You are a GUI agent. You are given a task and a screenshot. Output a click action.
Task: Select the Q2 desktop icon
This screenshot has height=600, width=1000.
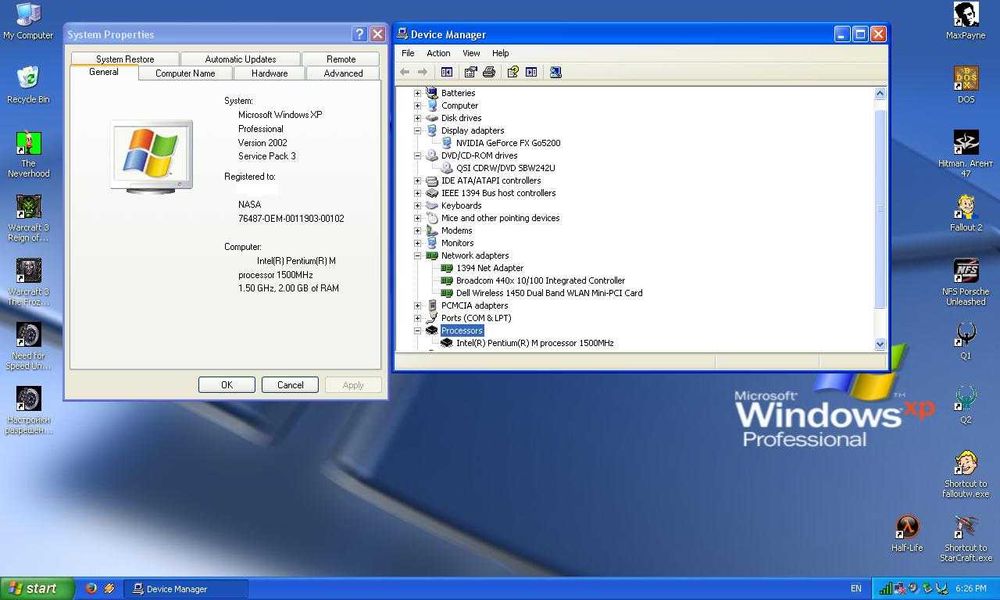click(966, 405)
